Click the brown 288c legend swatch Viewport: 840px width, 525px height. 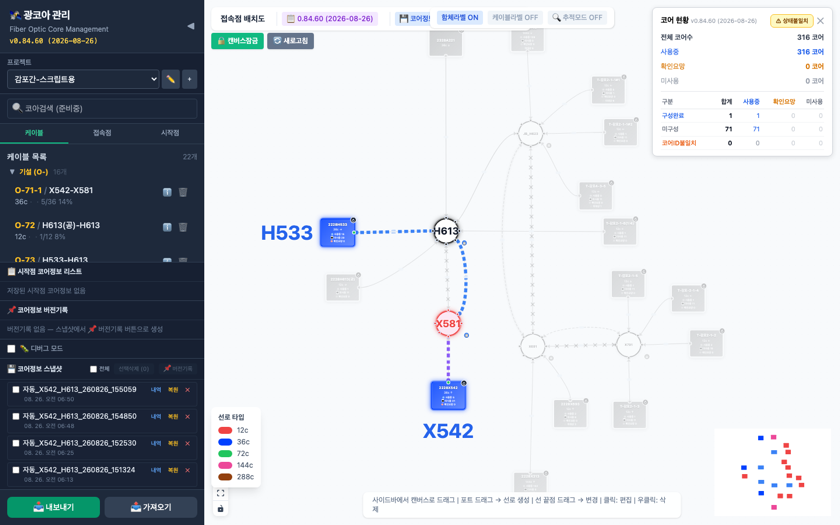coord(225,477)
